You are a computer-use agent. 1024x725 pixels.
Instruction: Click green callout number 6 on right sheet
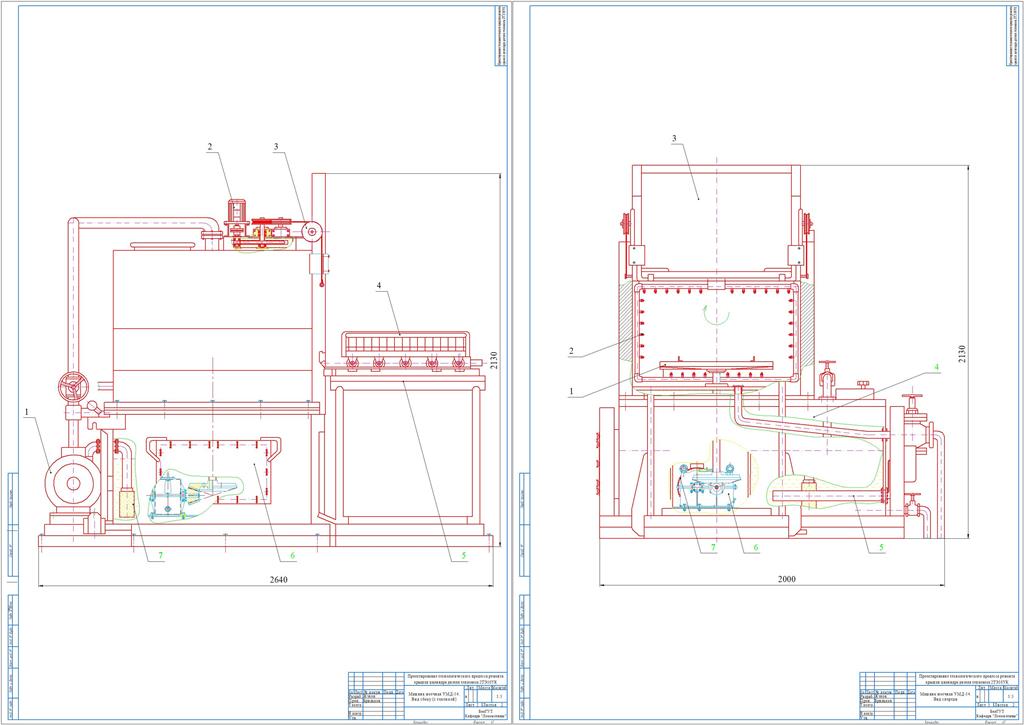pyautogui.click(x=756, y=548)
